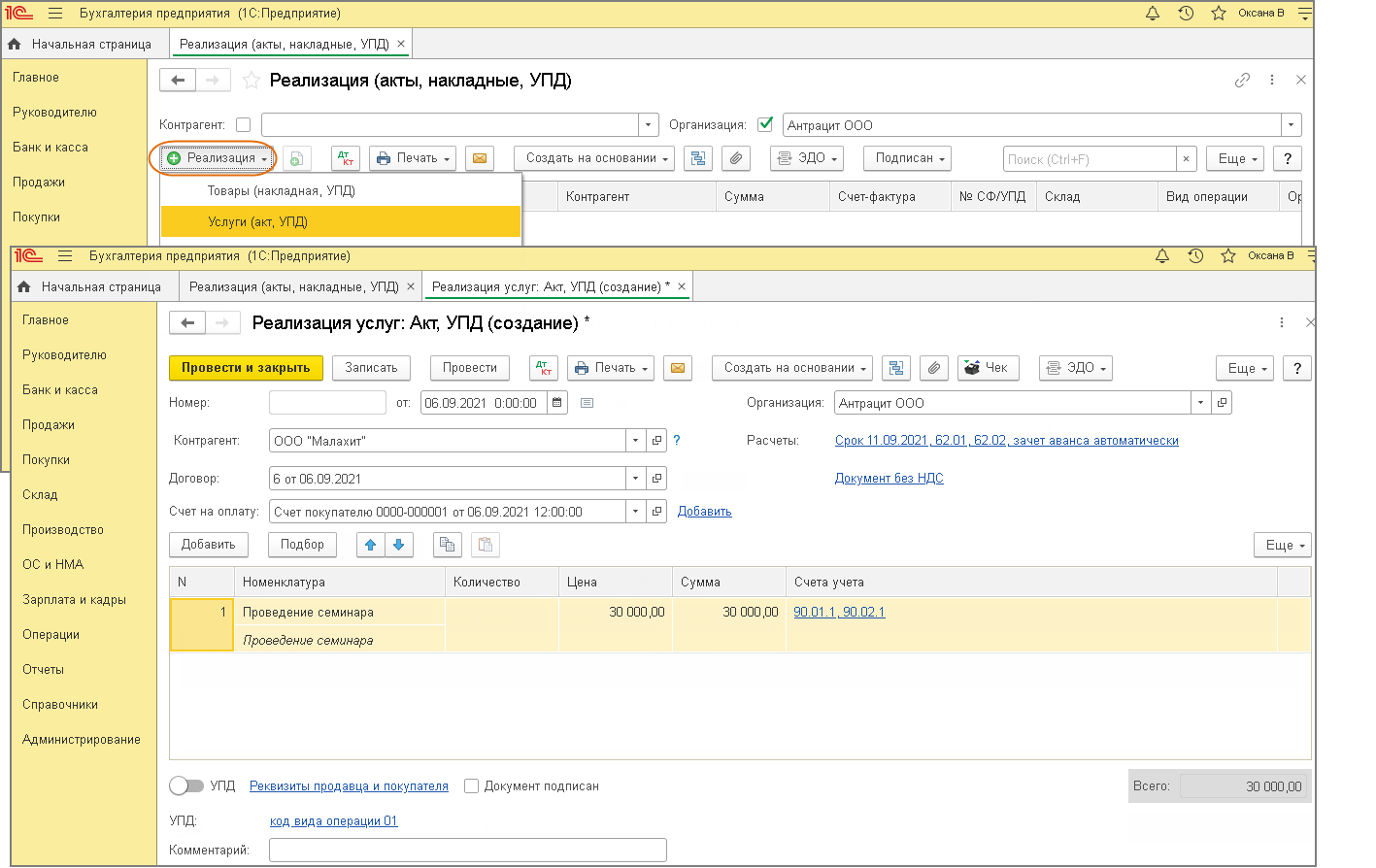Viewport: 1376px width, 868px height.
Task: Open Организация card icon in the front form
Action: [1222, 403]
